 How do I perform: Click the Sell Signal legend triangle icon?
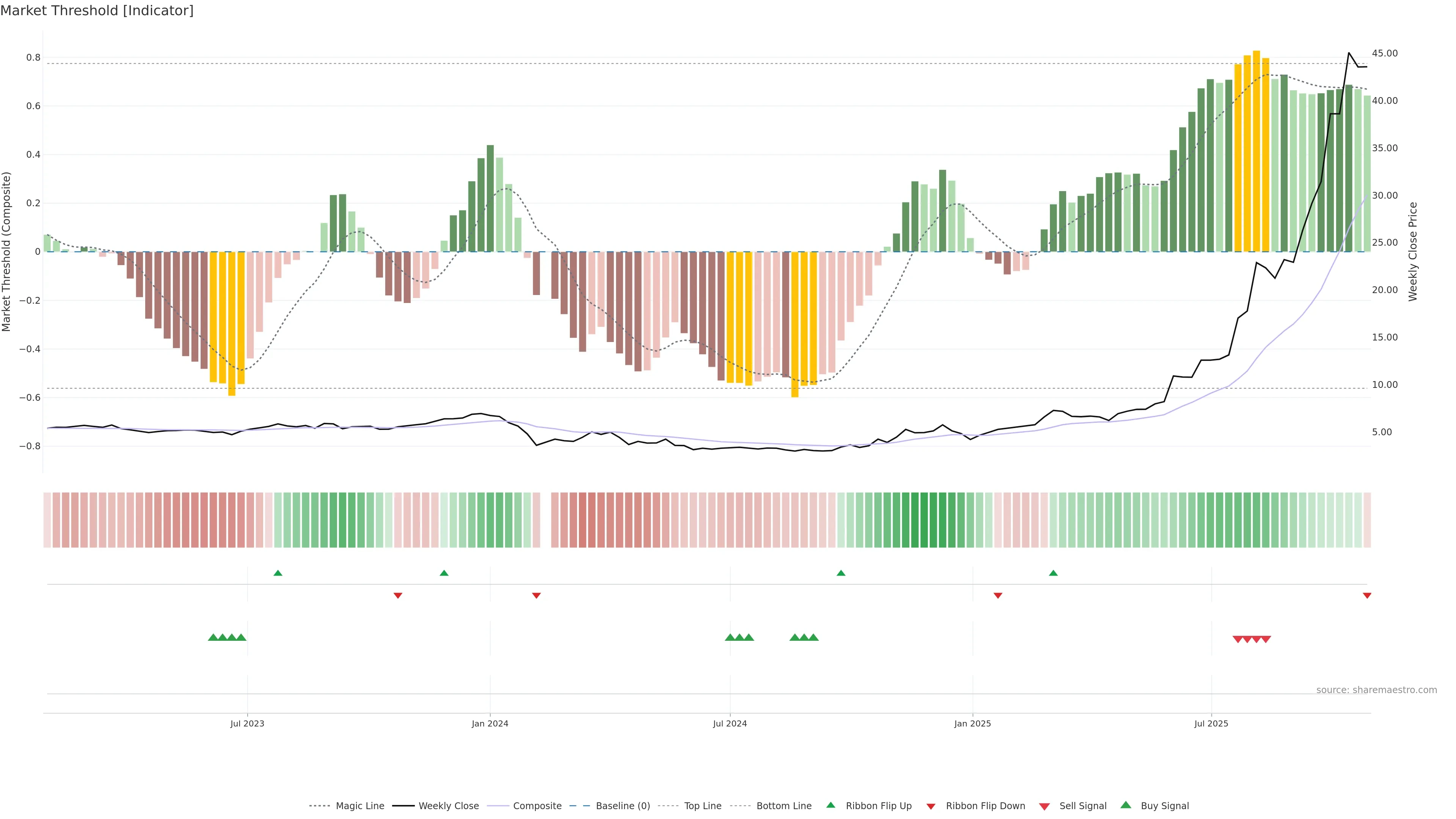coord(1044,806)
